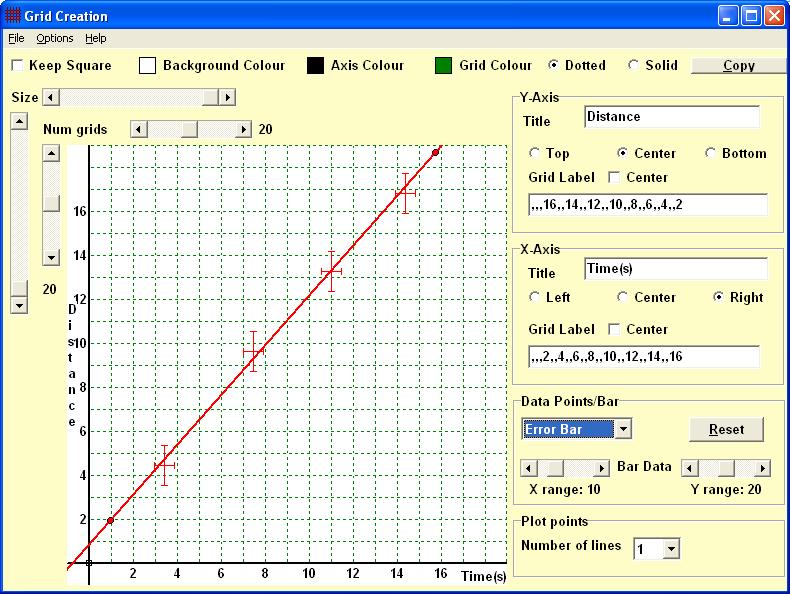
Task: Click up arrow of outer vertical scrollbar
Action: tap(19, 121)
